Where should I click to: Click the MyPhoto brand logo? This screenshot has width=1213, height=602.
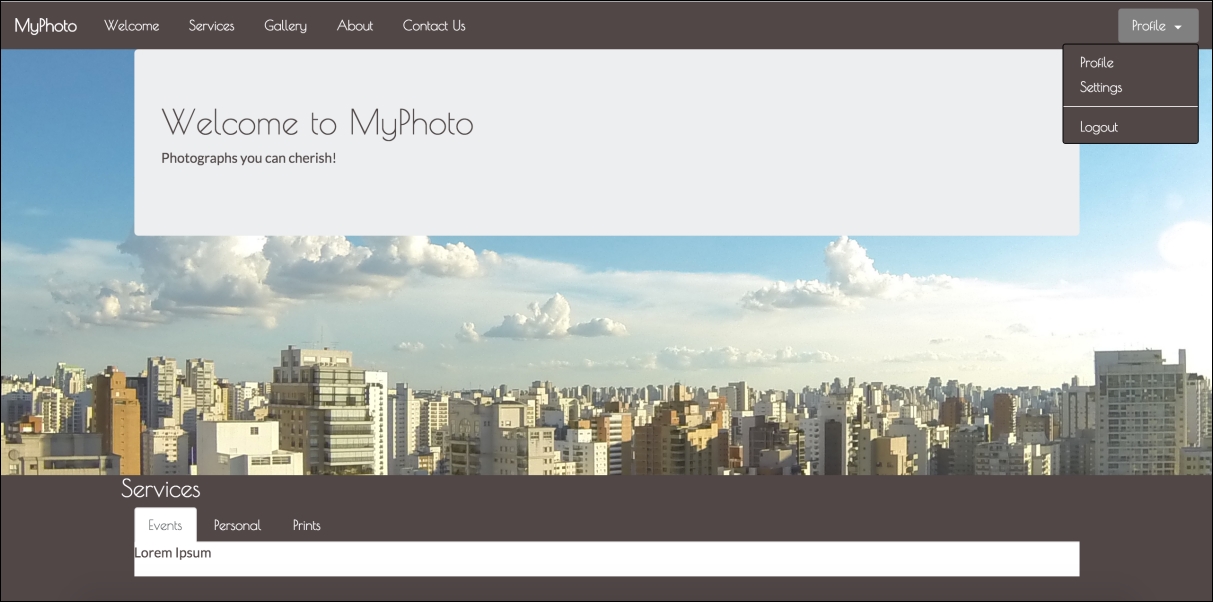46,26
